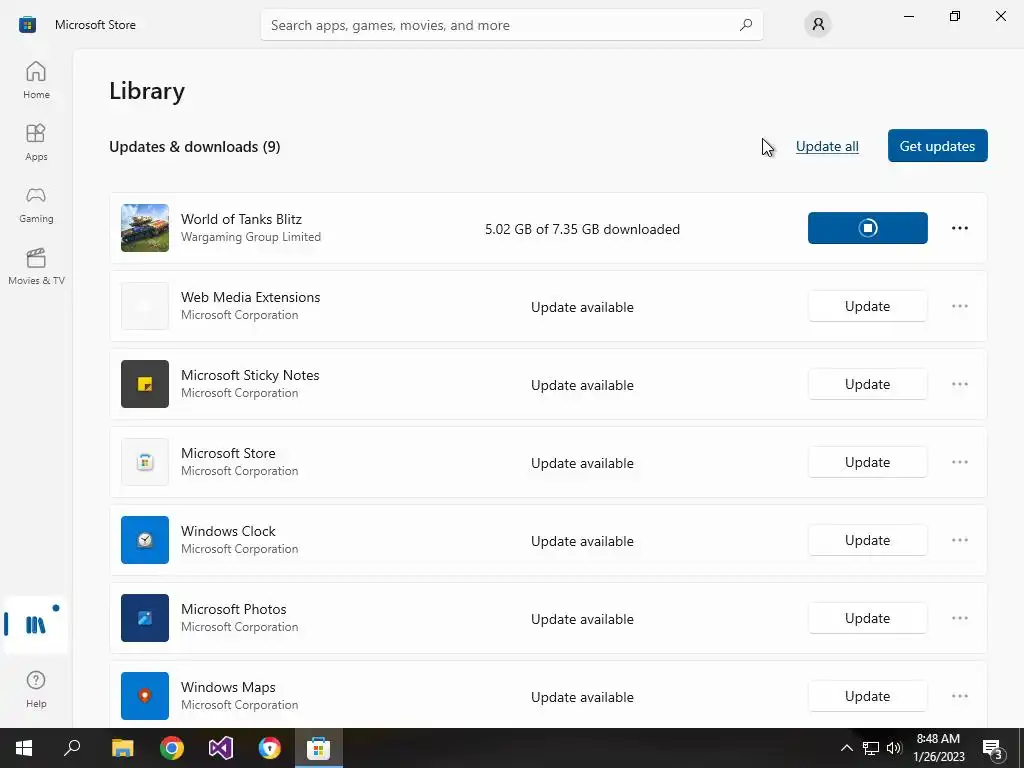Click the Microsoft Sticky Notes app icon
1024x768 pixels.
point(145,384)
